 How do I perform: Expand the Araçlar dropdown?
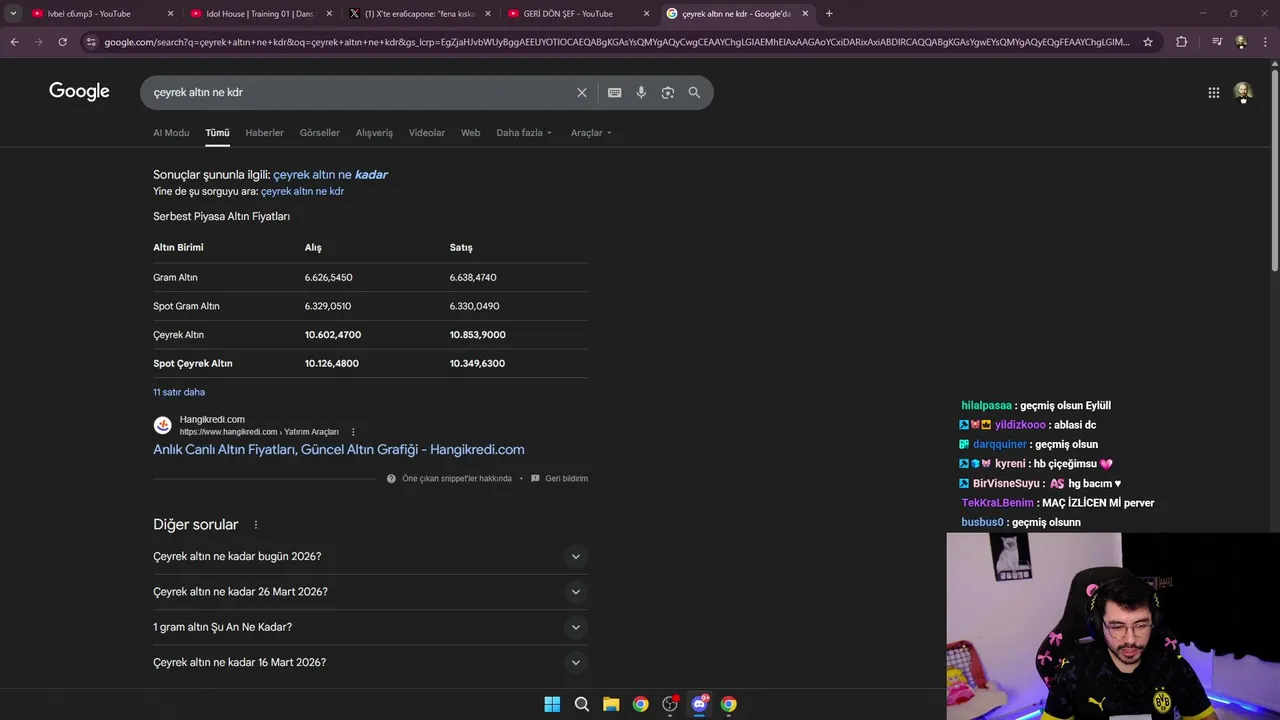(x=591, y=133)
